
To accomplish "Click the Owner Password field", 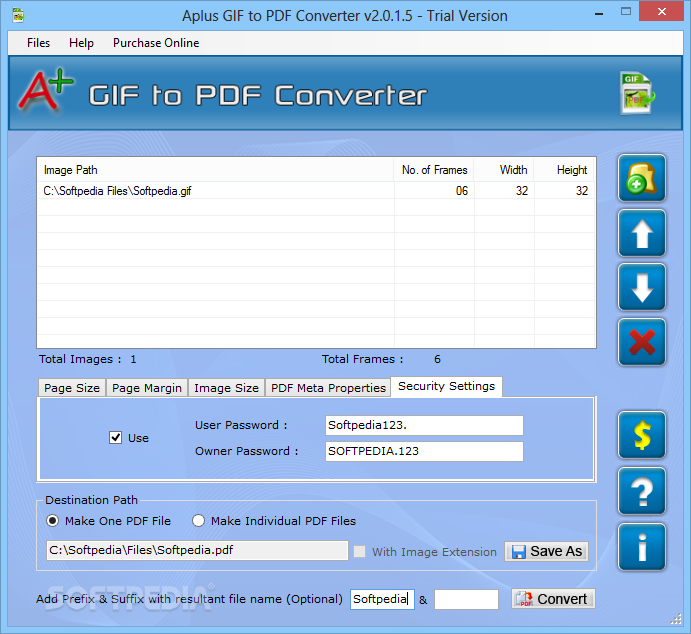I will [424, 451].
